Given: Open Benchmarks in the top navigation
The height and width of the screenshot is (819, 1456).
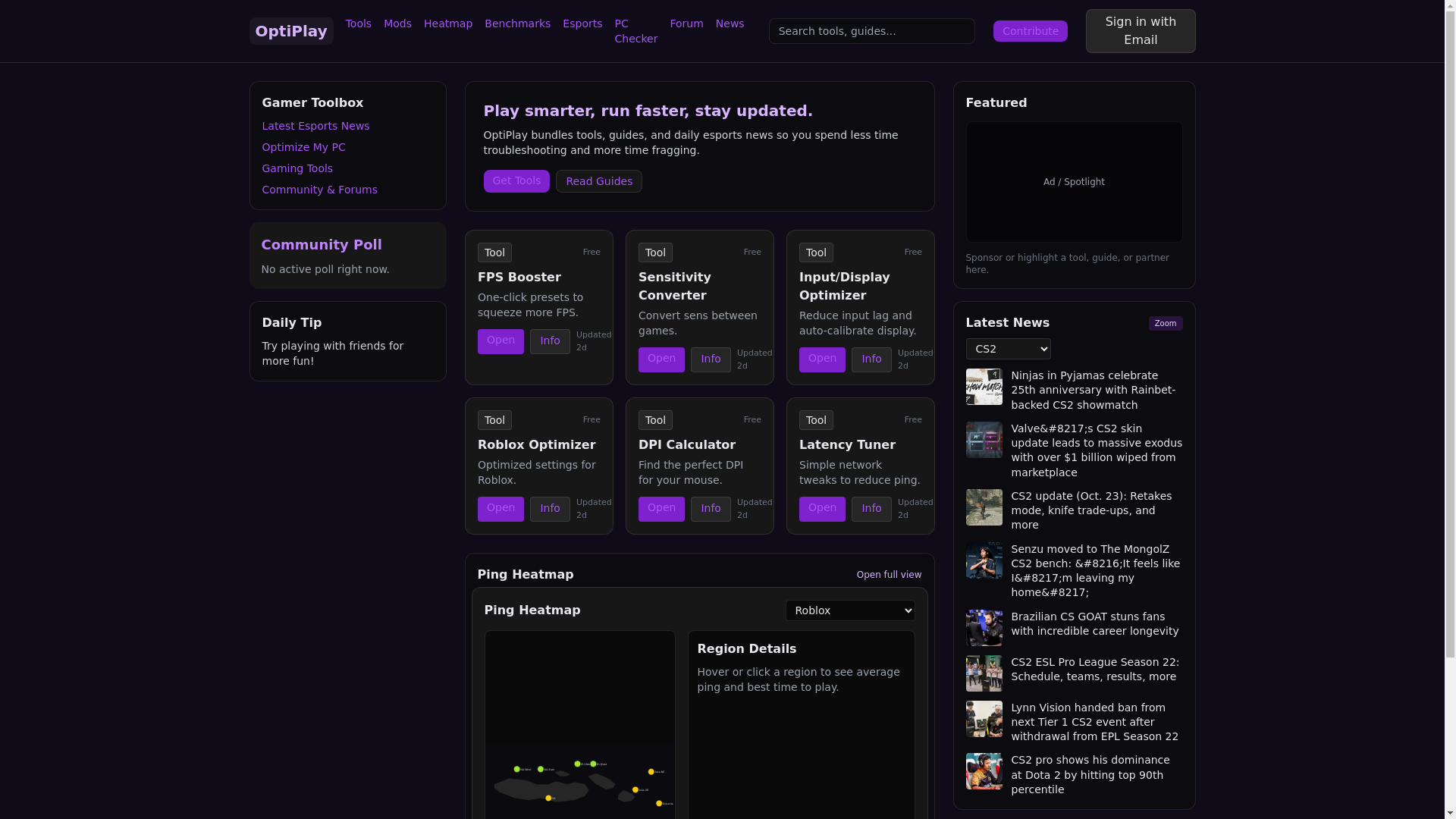Looking at the screenshot, I should [517, 24].
